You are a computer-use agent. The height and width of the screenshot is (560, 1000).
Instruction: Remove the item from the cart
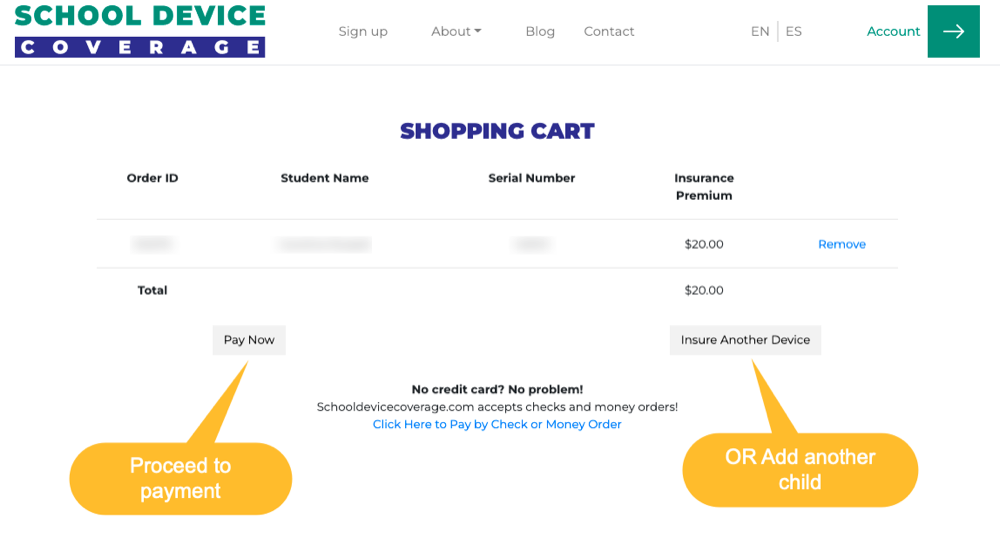coord(842,244)
